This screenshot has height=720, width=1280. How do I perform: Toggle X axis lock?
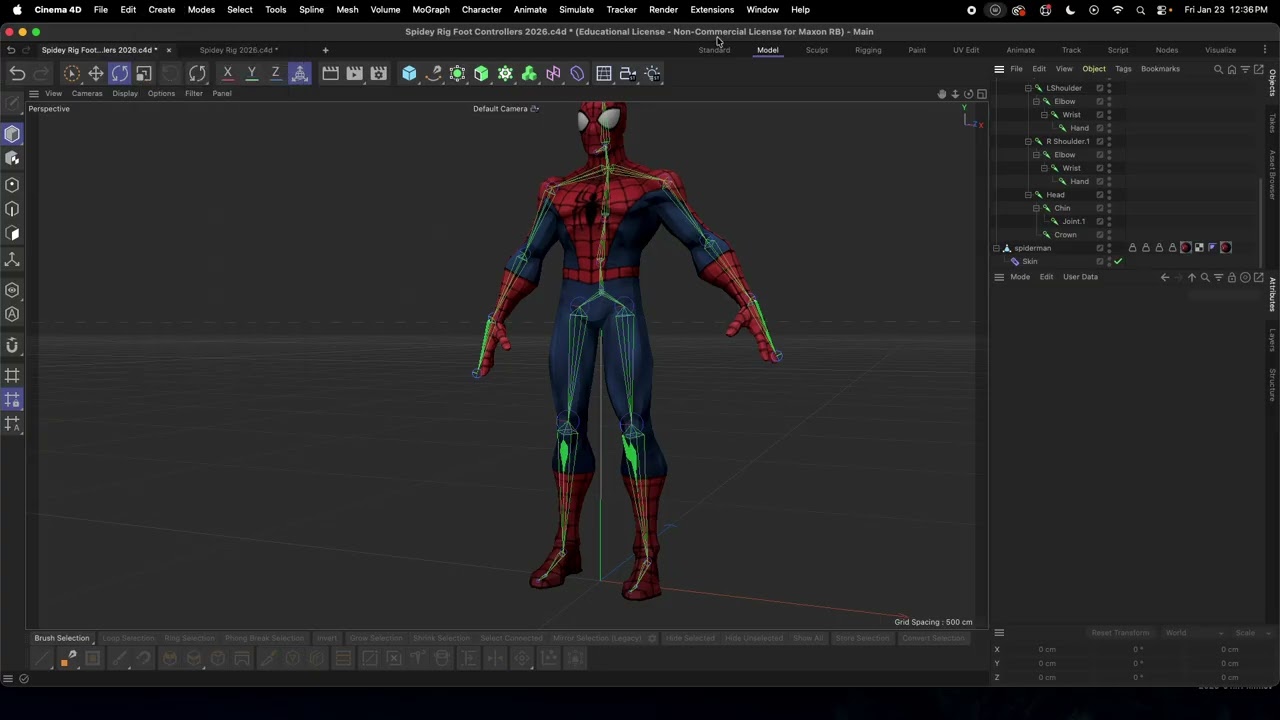click(228, 73)
